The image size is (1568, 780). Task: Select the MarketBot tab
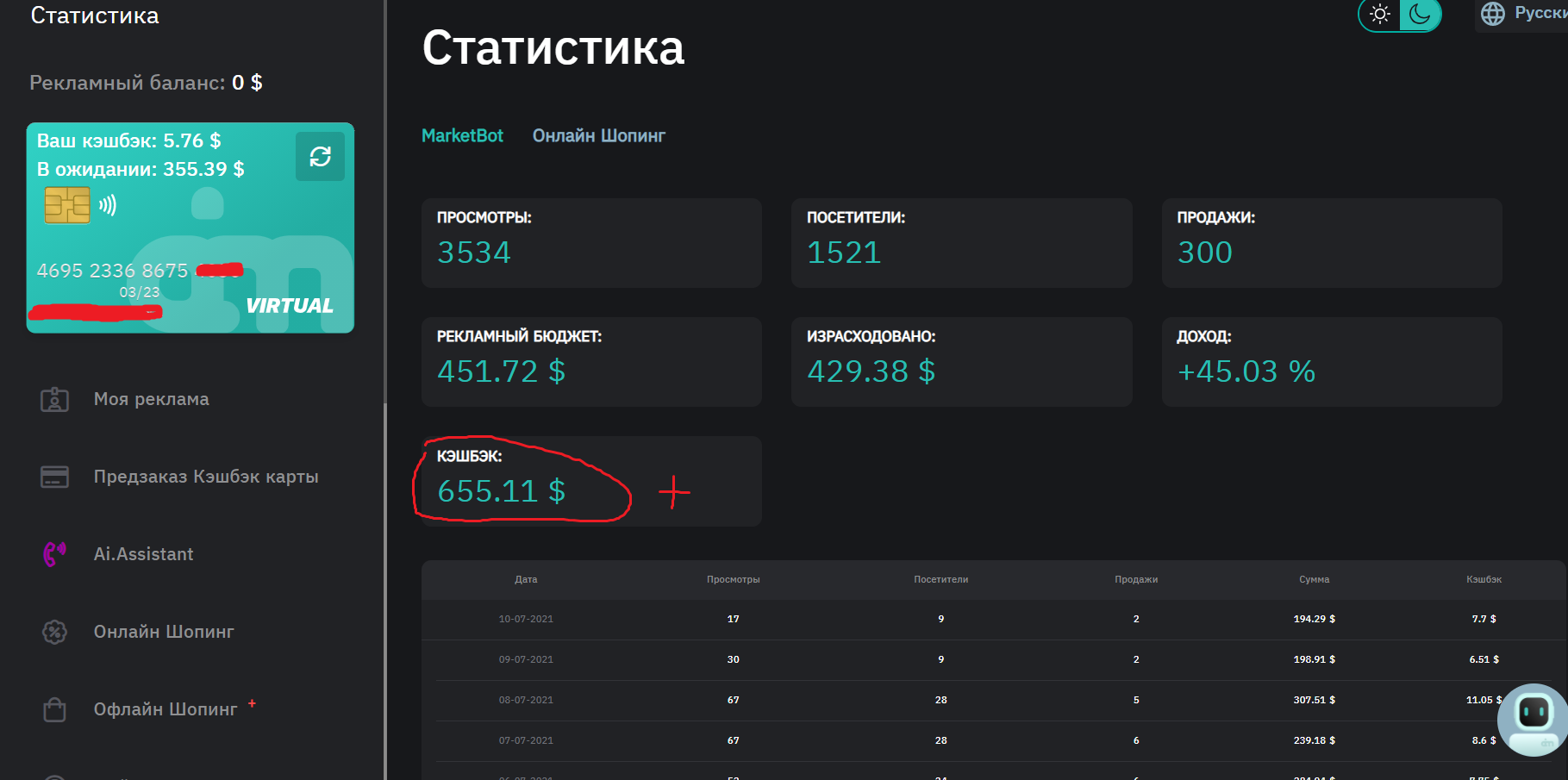pyautogui.click(x=462, y=135)
